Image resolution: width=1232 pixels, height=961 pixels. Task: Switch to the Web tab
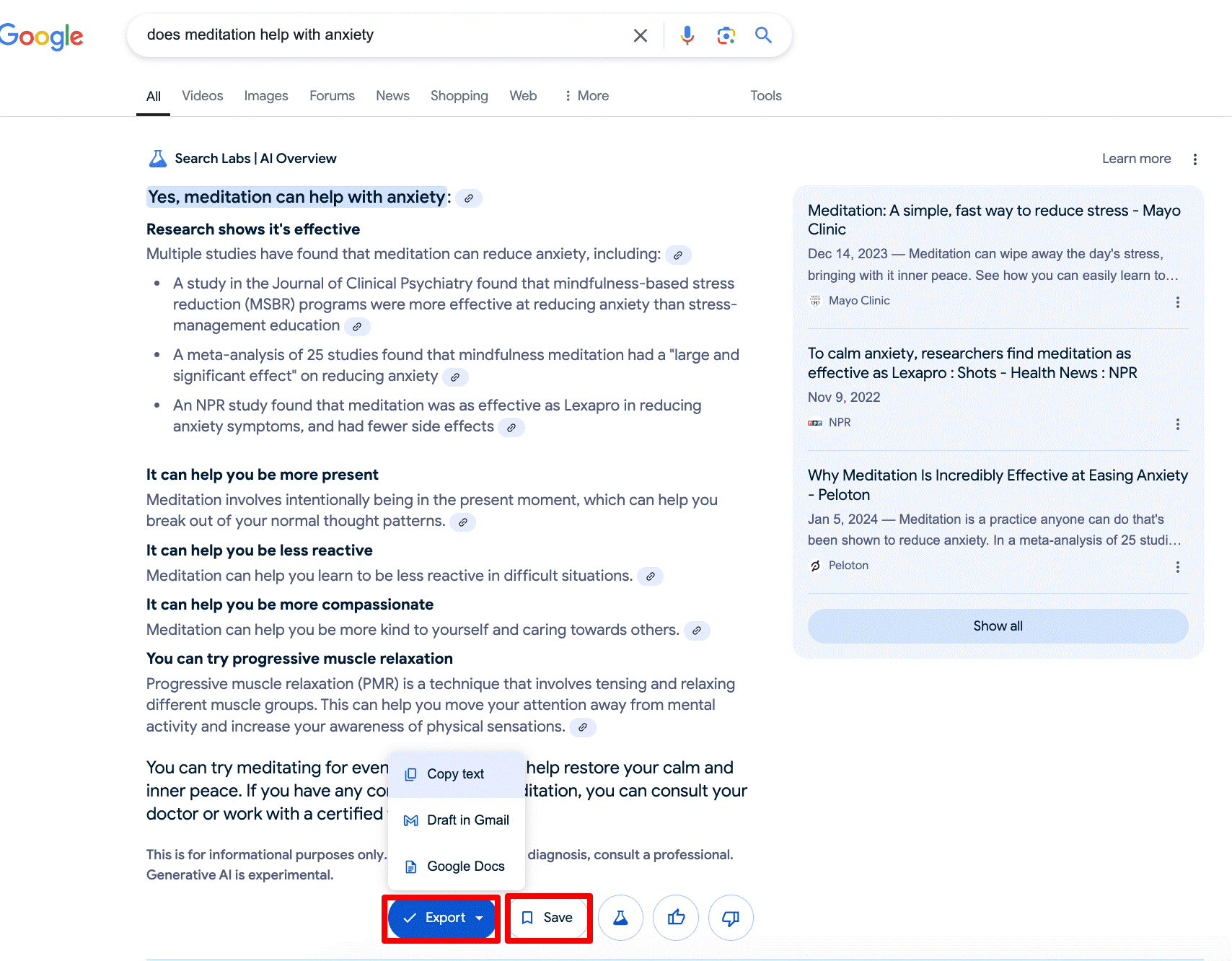(523, 96)
